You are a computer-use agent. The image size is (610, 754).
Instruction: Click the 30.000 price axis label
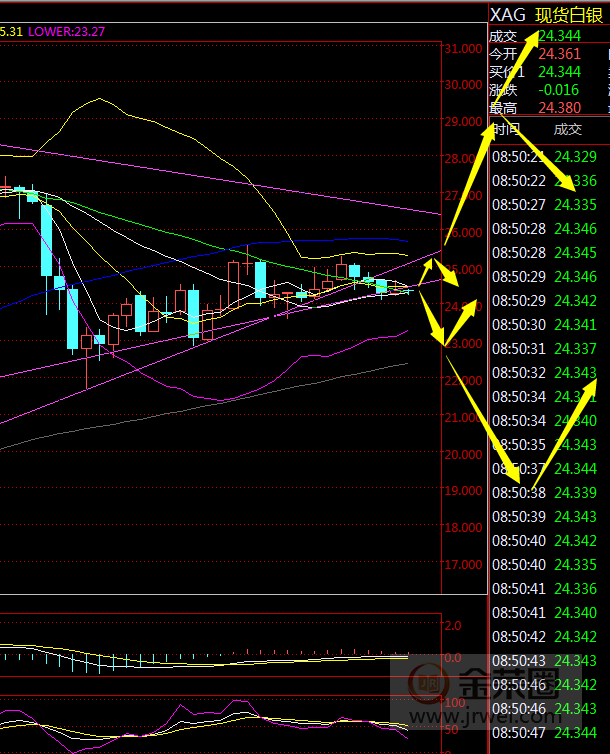coord(463,85)
